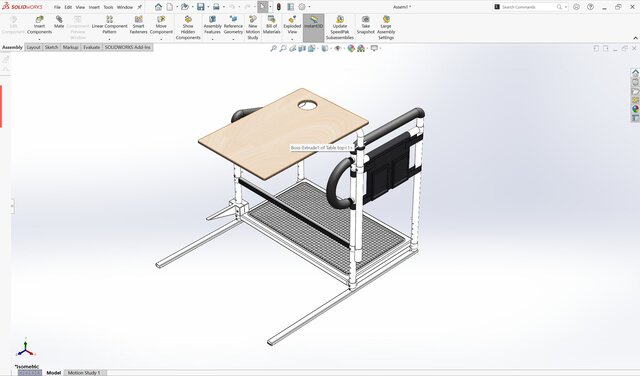Open Reference Geometry tool
The image size is (640, 376).
(233, 25)
